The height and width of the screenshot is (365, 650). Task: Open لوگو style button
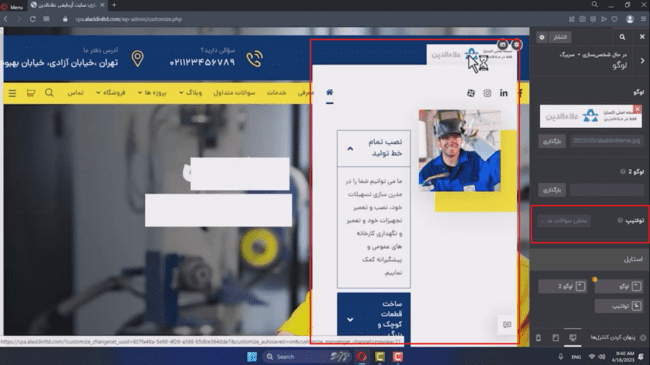point(619,286)
